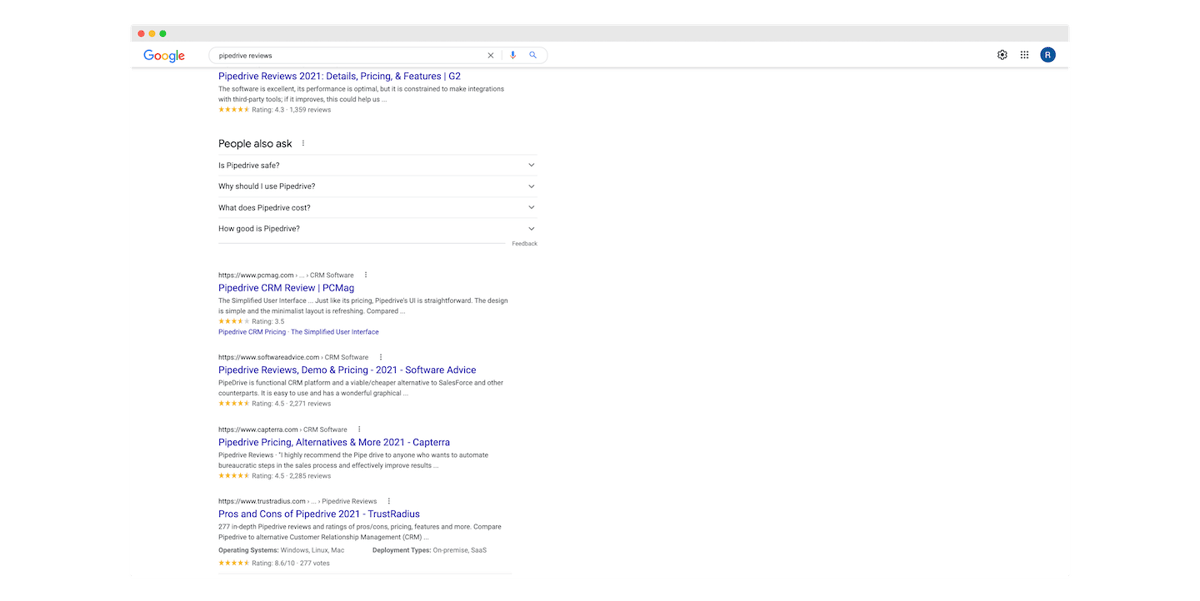Open People also ask options menu
The width and height of the screenshot is (1200, 601).
[x=303, y=143]
